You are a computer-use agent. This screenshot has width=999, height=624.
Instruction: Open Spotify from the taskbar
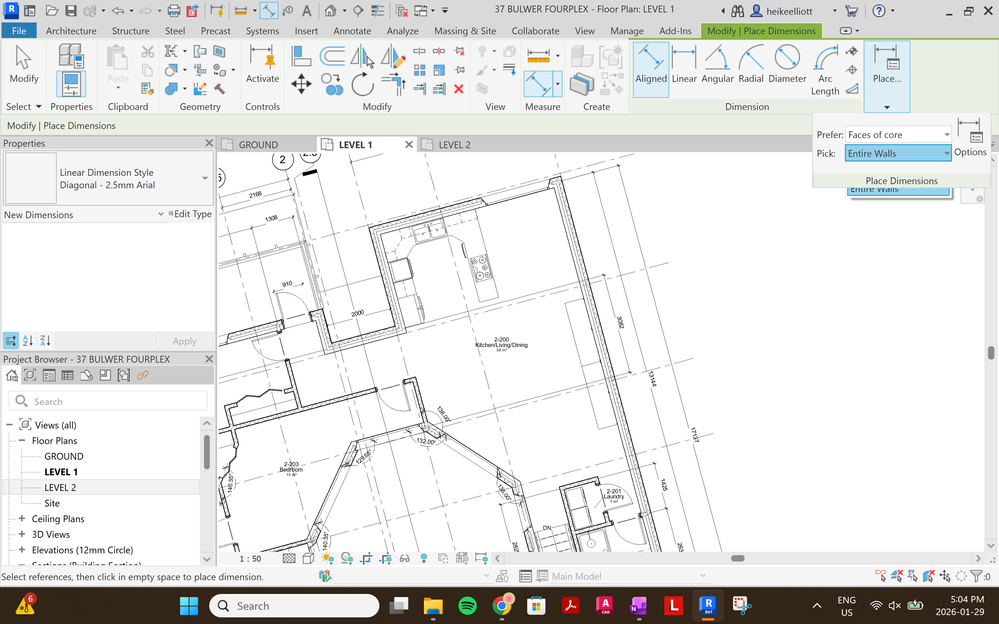click(x=468, y=606)
